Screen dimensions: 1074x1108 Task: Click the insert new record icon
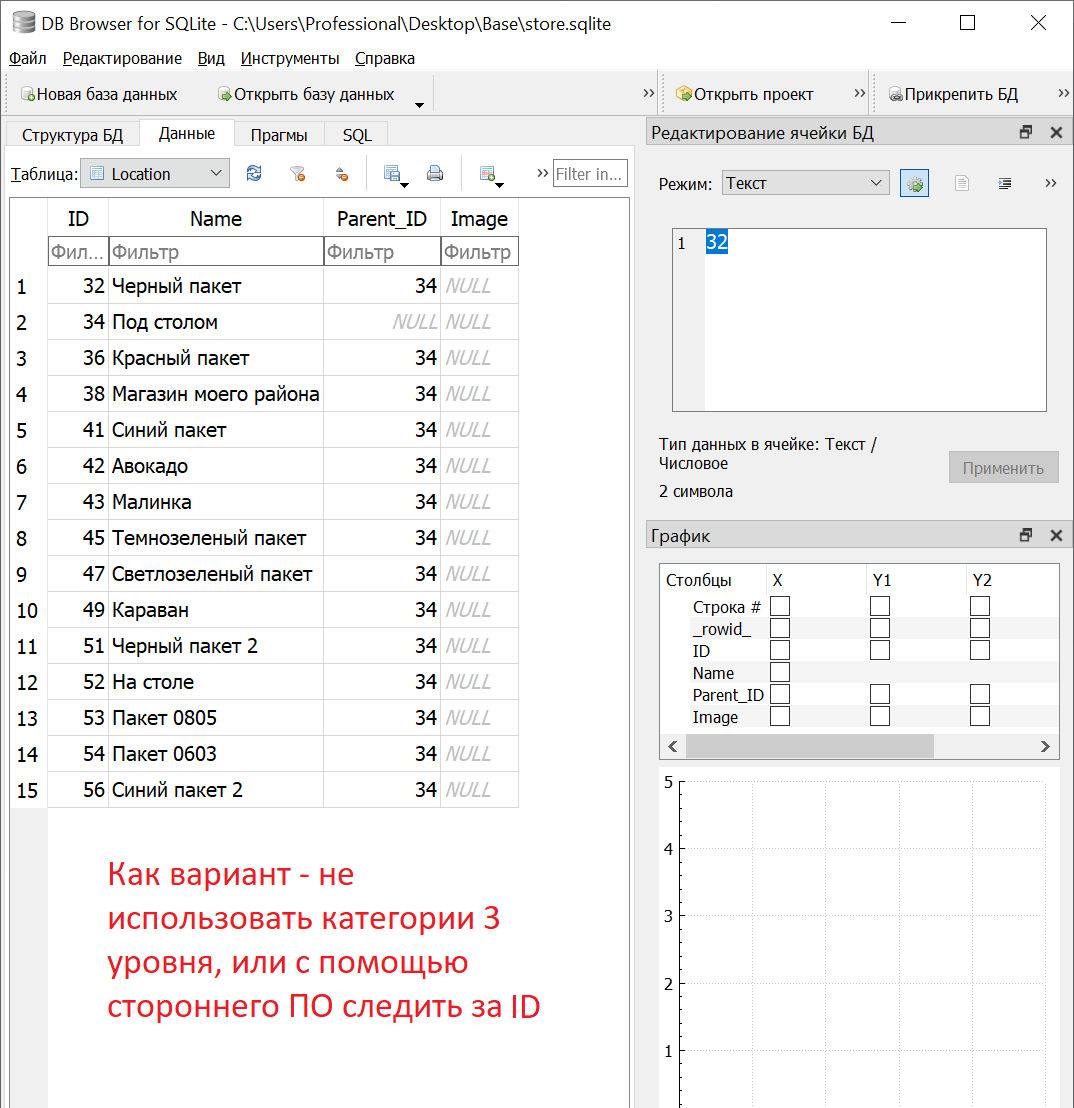pyautogui.click(x=490, y=173)
